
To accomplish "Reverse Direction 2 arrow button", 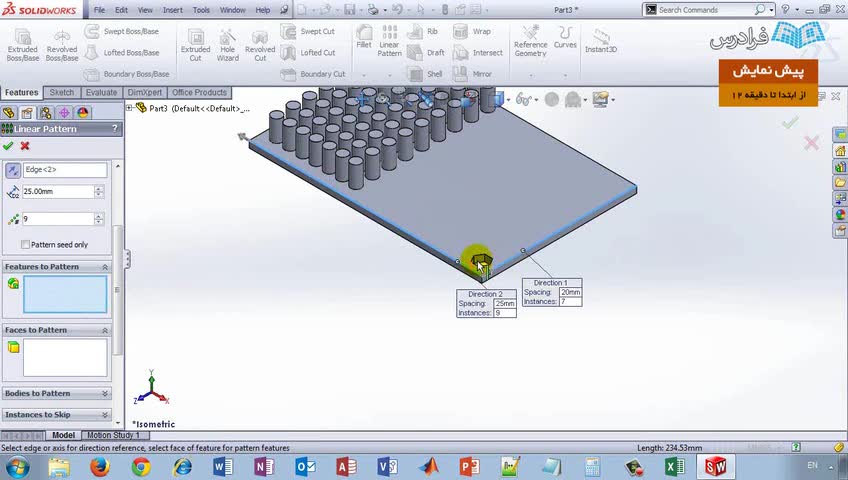I will 12,170.
